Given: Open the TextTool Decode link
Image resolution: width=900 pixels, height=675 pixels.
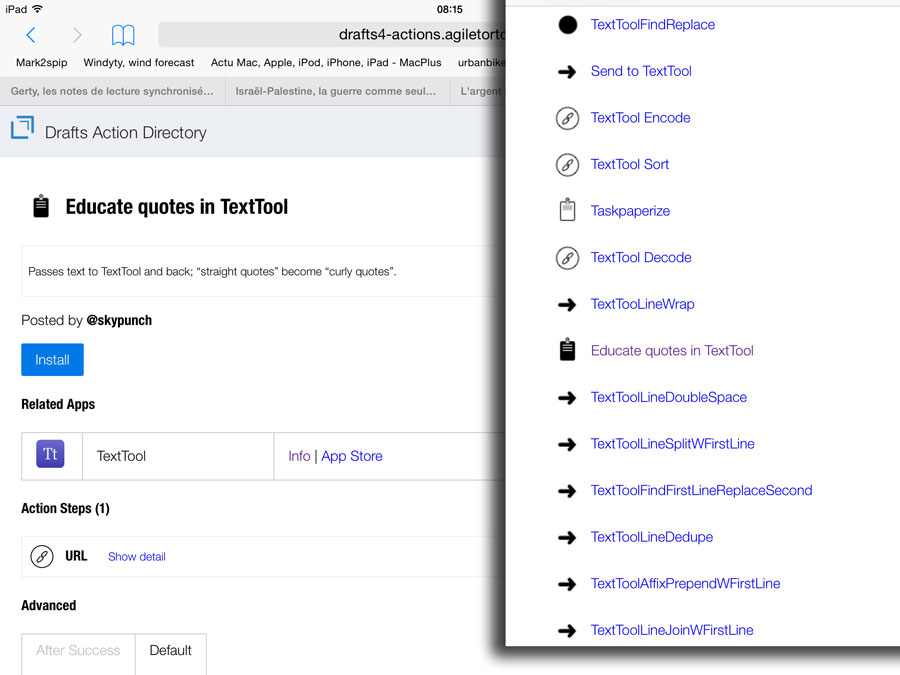Looking at the screenshot, I should [641, 258].
